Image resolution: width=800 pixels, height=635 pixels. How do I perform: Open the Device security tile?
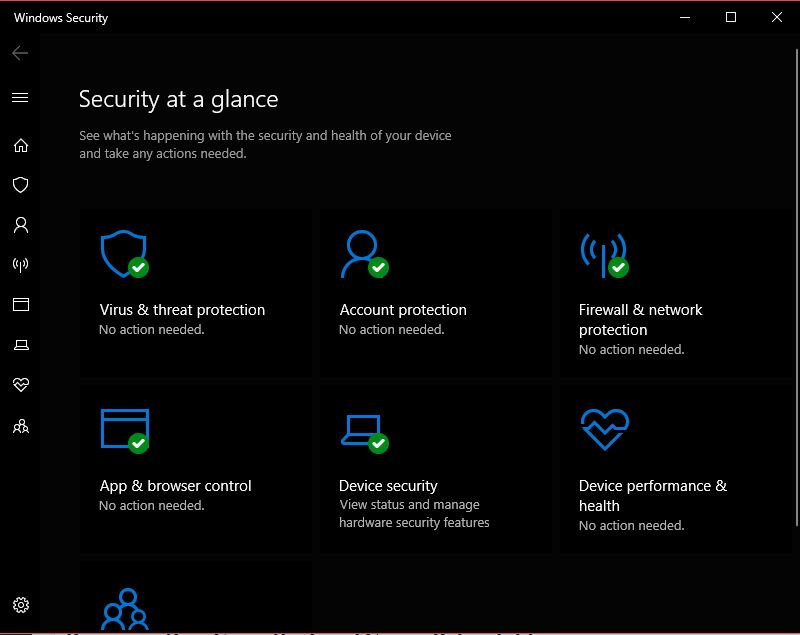436,469
